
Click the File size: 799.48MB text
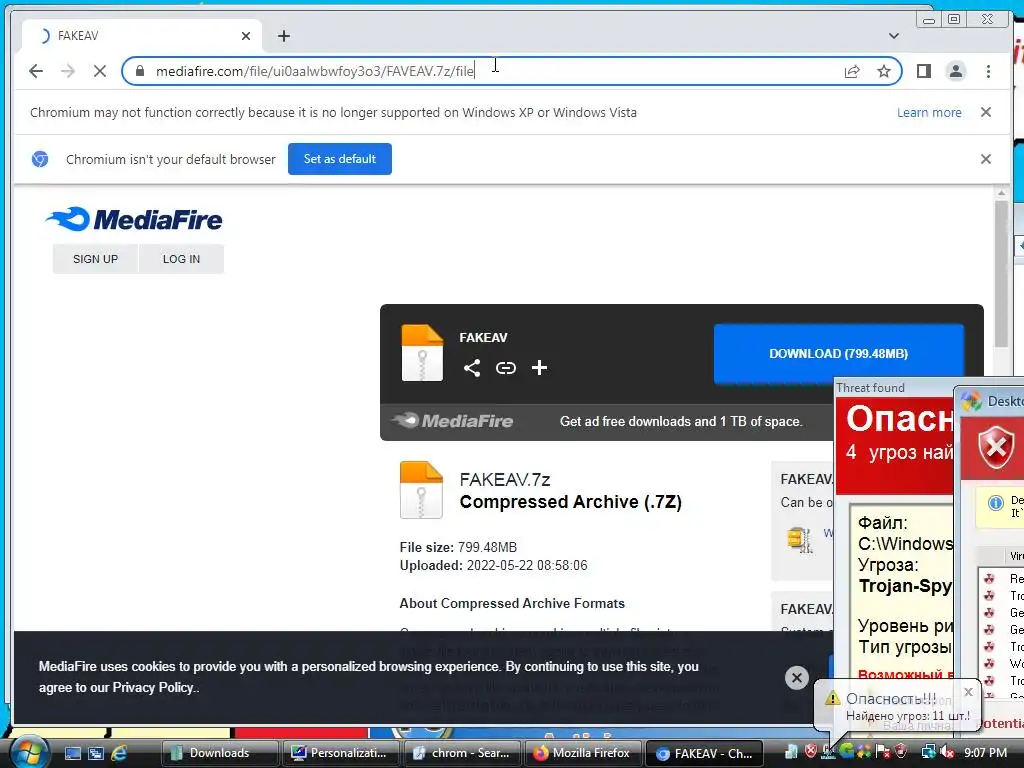click(458, 547)
